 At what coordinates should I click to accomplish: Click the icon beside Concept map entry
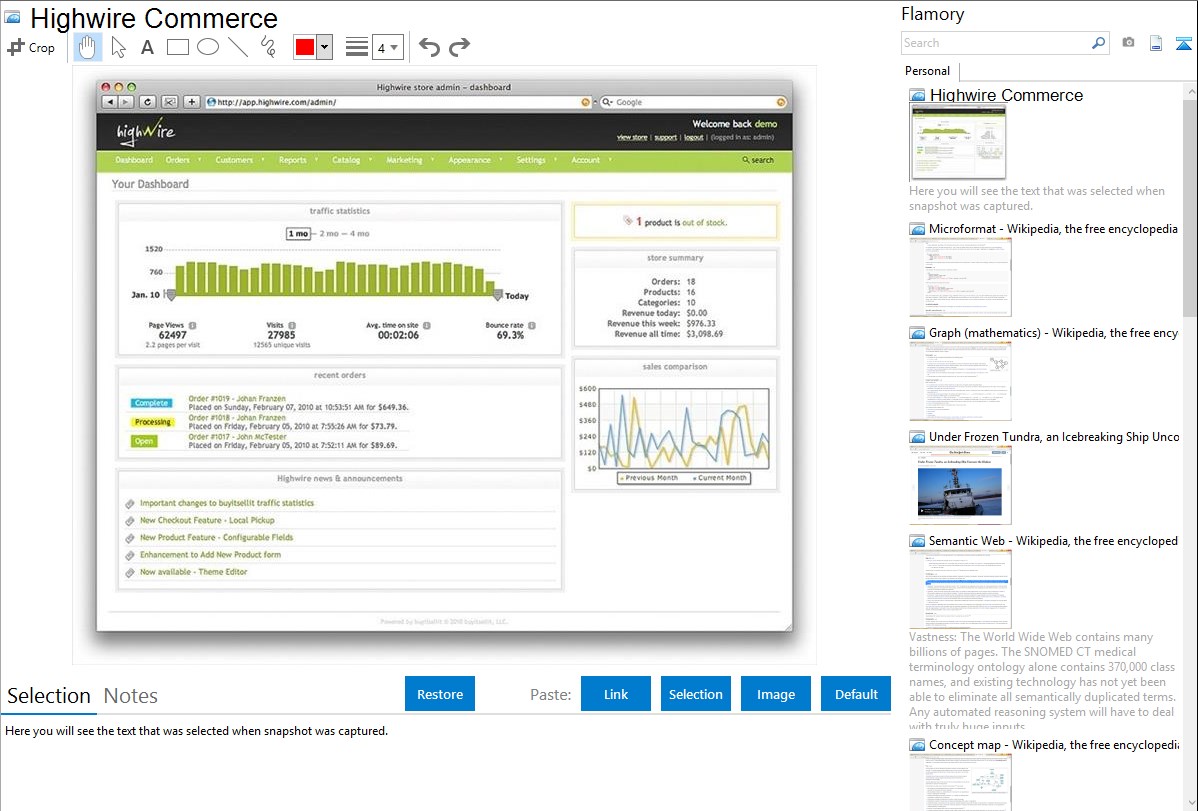tap(917, 745)
